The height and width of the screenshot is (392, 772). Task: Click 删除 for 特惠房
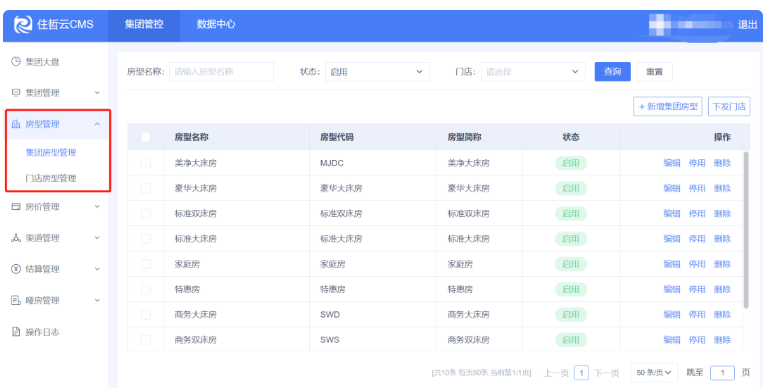[722, 289]
